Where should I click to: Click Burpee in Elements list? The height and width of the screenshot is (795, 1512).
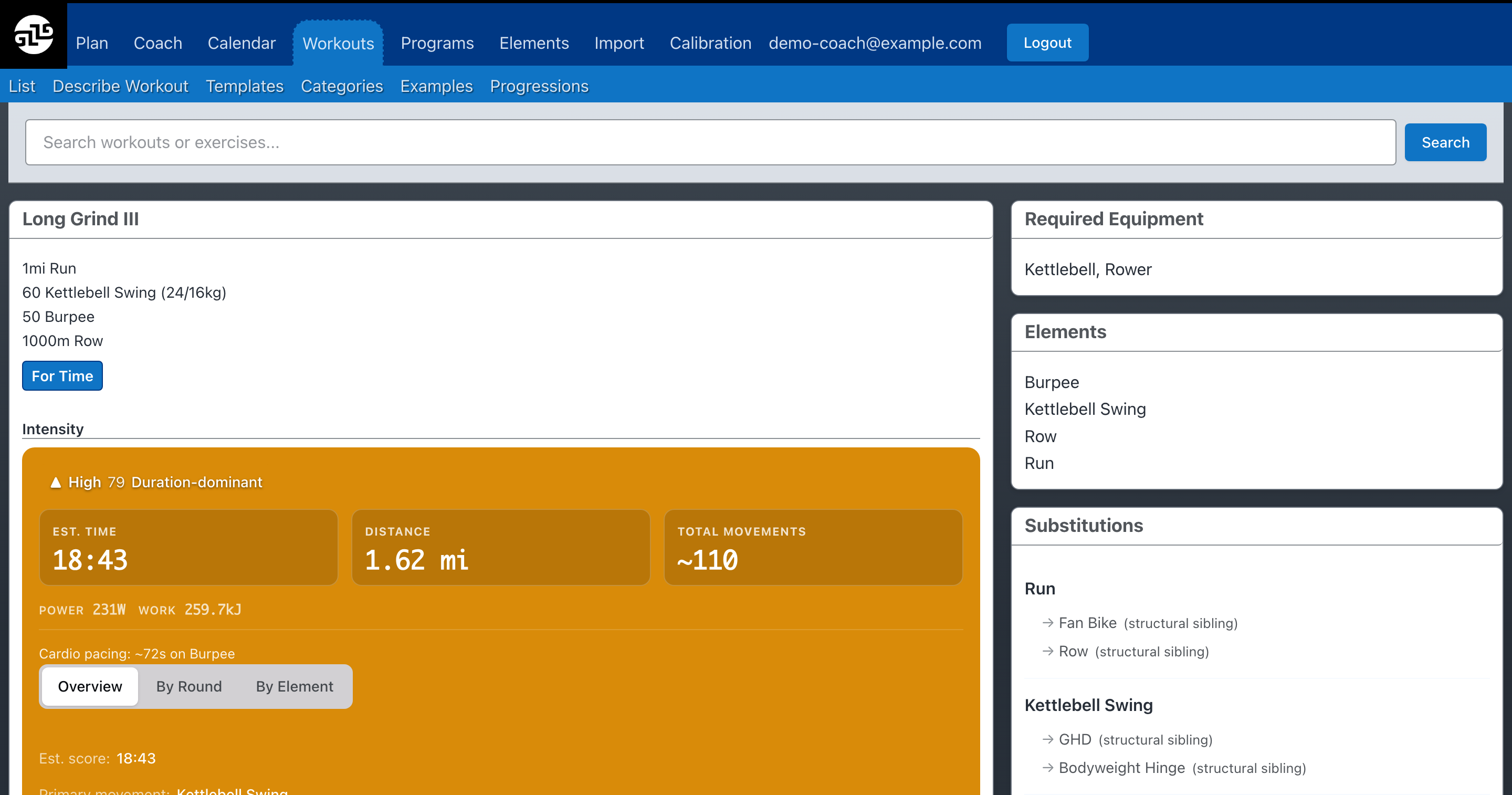click(1051, 382)
